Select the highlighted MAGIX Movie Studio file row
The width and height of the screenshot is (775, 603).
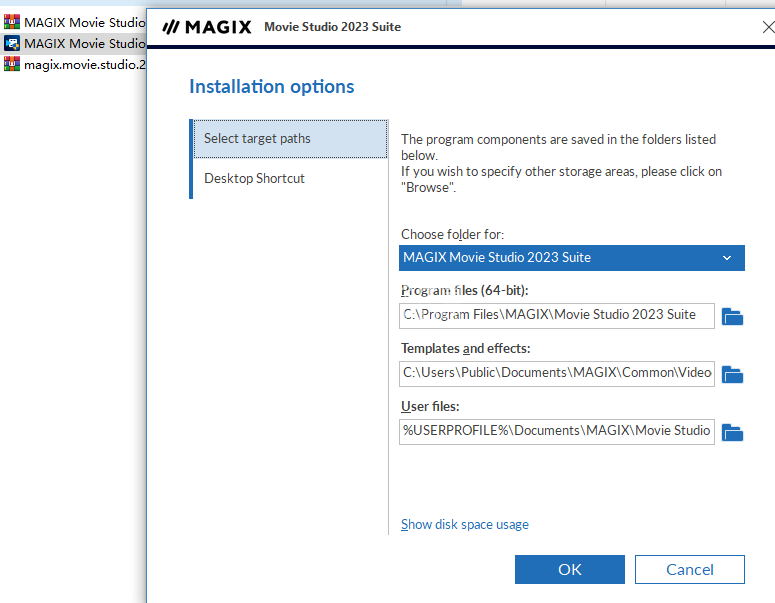74,43
